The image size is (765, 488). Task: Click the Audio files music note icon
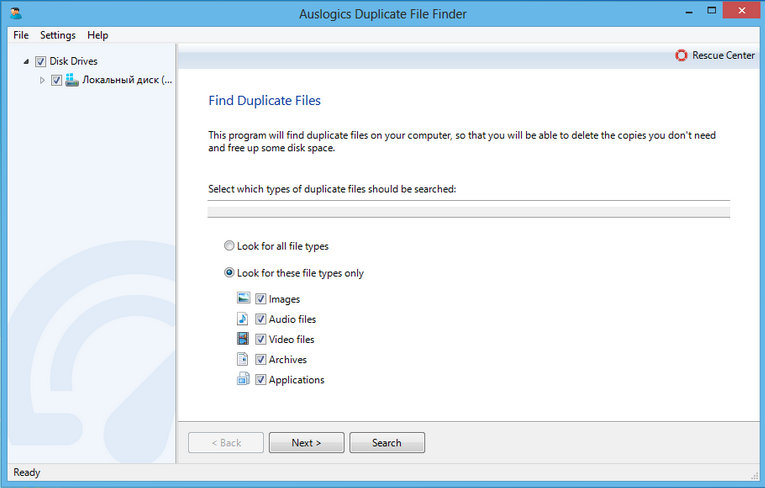(243, 319)
